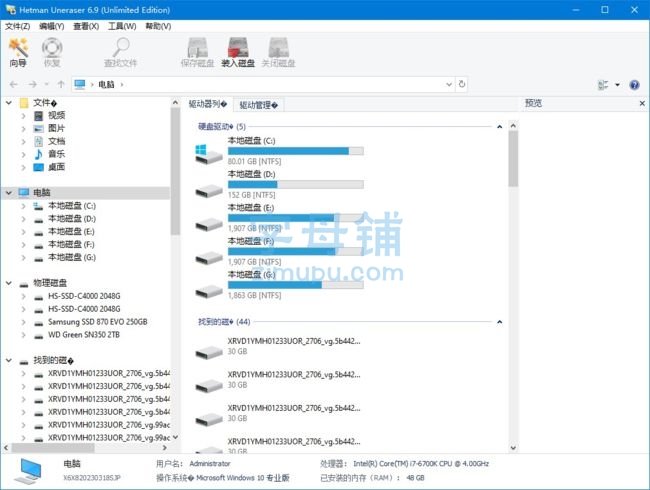This screenshot has width=650, height=490.
Task: Select first HS-SSD-C4000 2048G disk
Action: 84,296
